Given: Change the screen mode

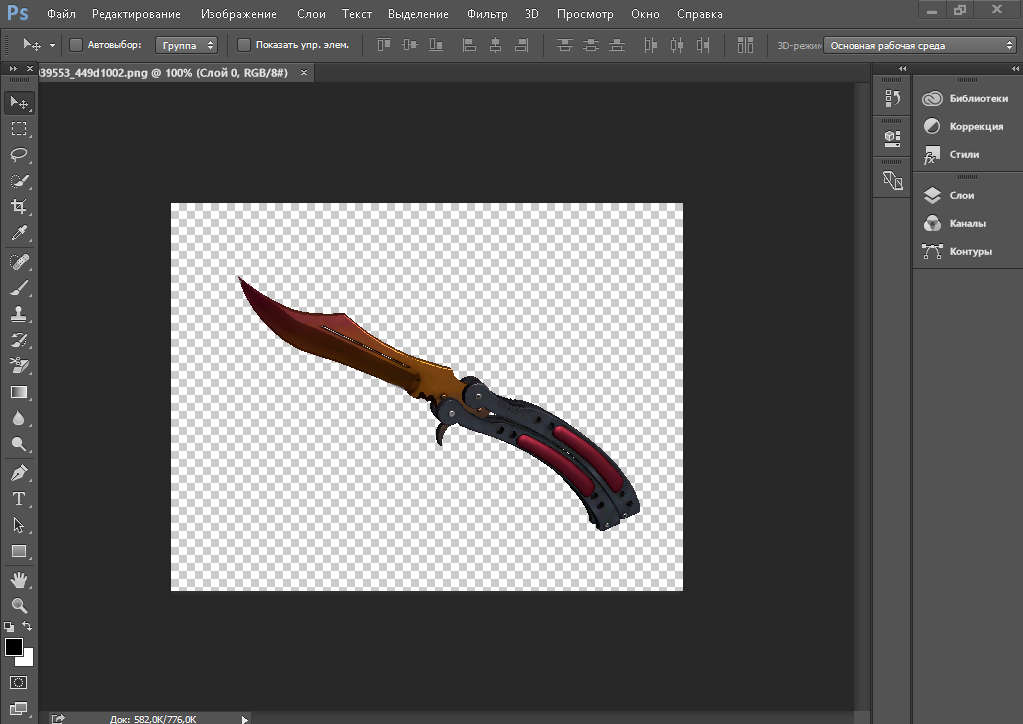Looking at the screenshot, I should click(19, 708).
